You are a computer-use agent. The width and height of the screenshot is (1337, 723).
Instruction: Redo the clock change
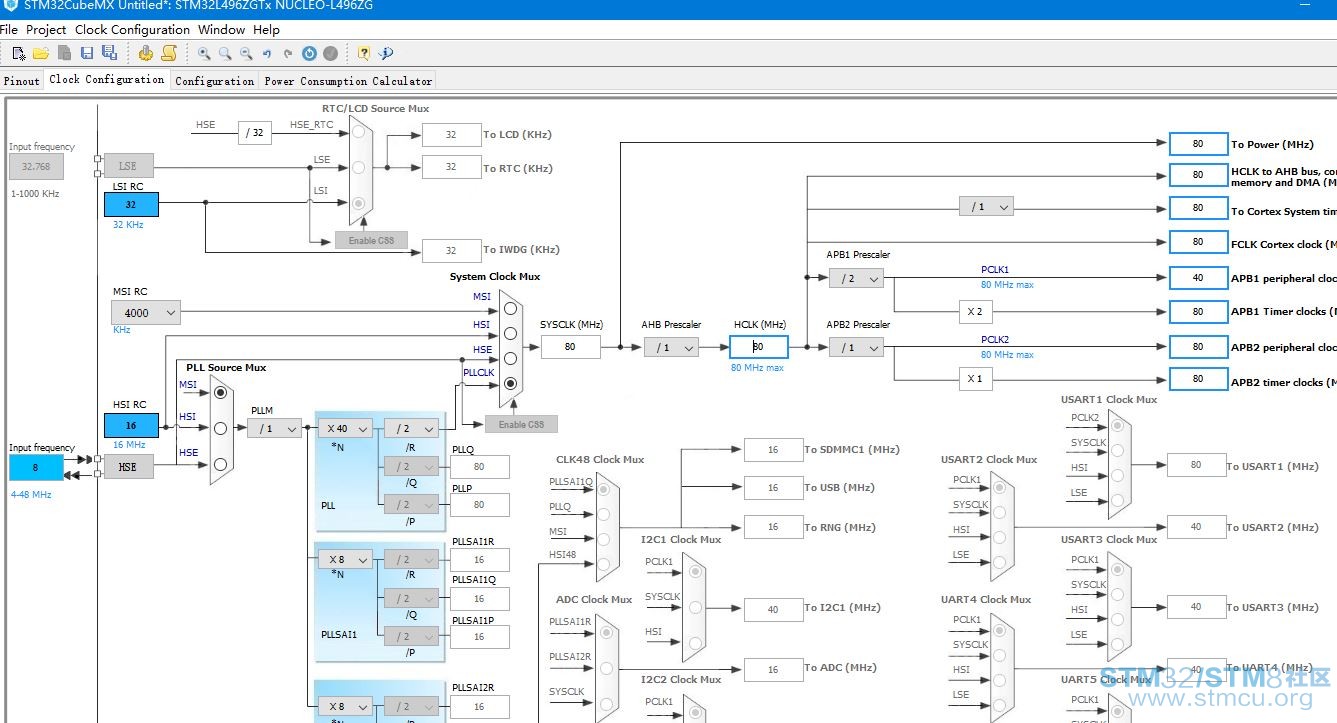pos(288,53)
